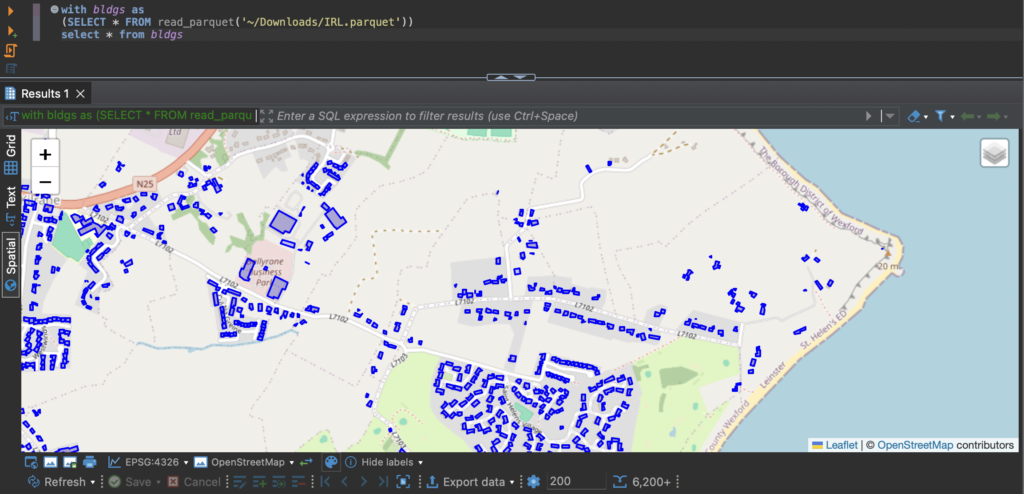Go to the last row icon
The width and height of the screenshot is (1024, 494).
(384, 482)
